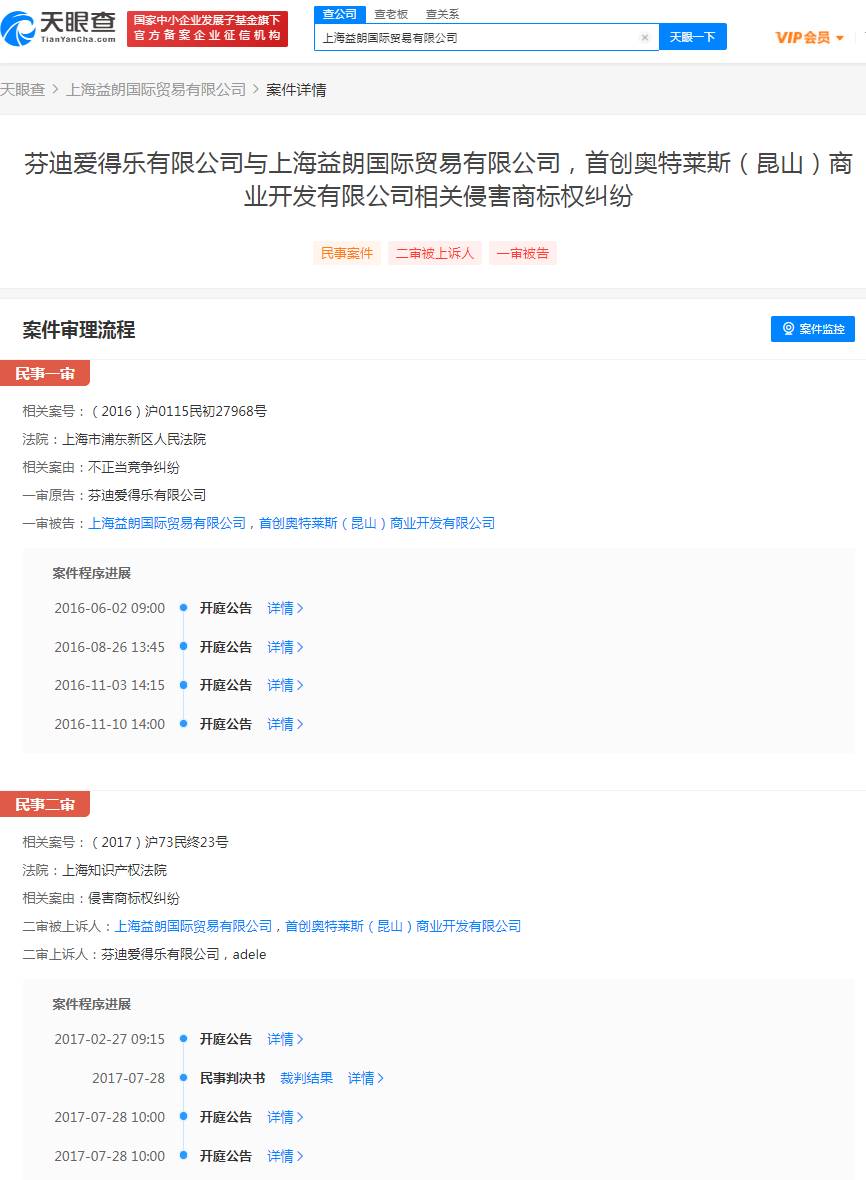
Task: Open 首创奥特莱斯 company in 一审被告 row
Action: [377, 523]
